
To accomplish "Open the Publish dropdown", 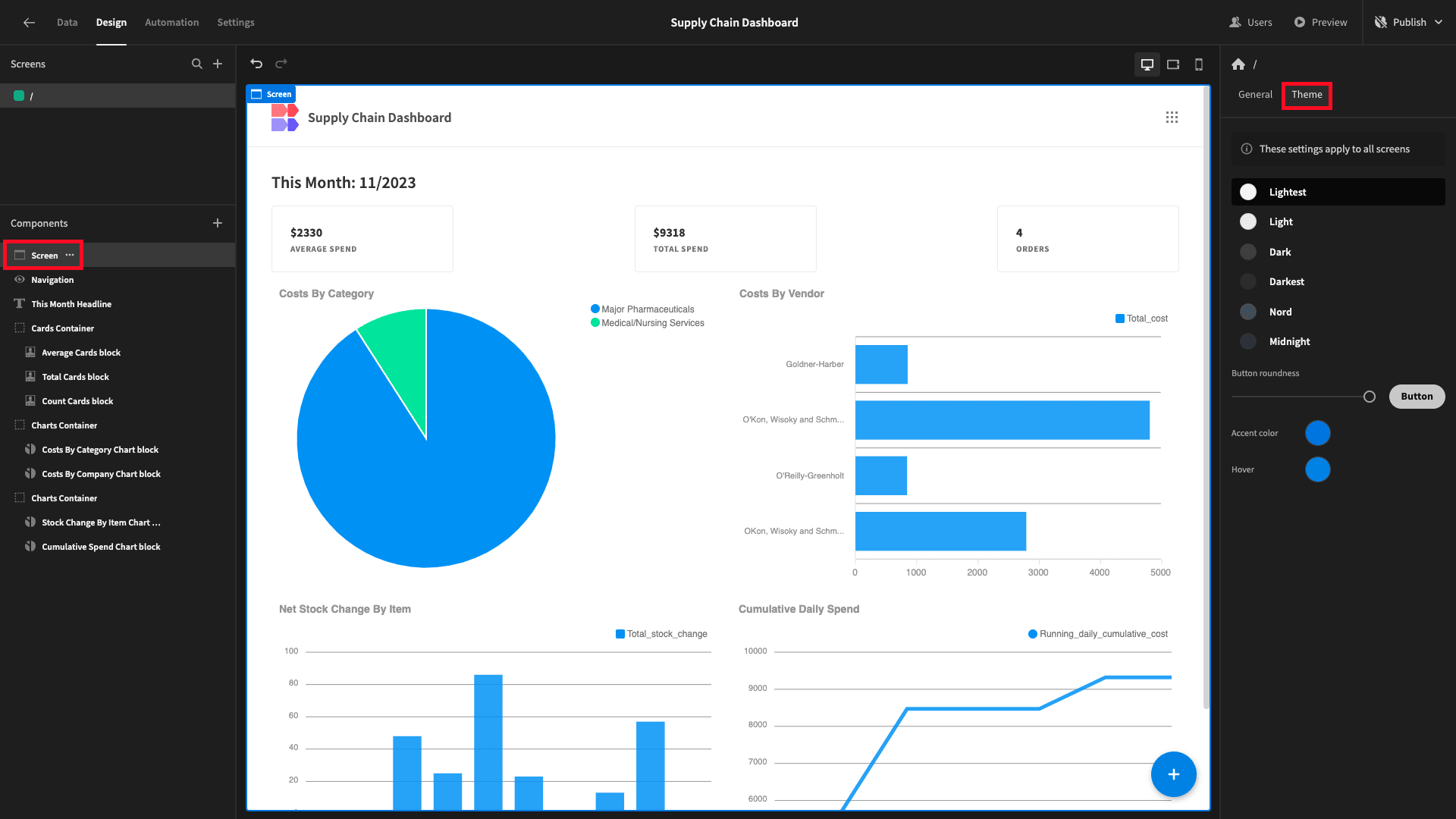I will [1410, 23].
